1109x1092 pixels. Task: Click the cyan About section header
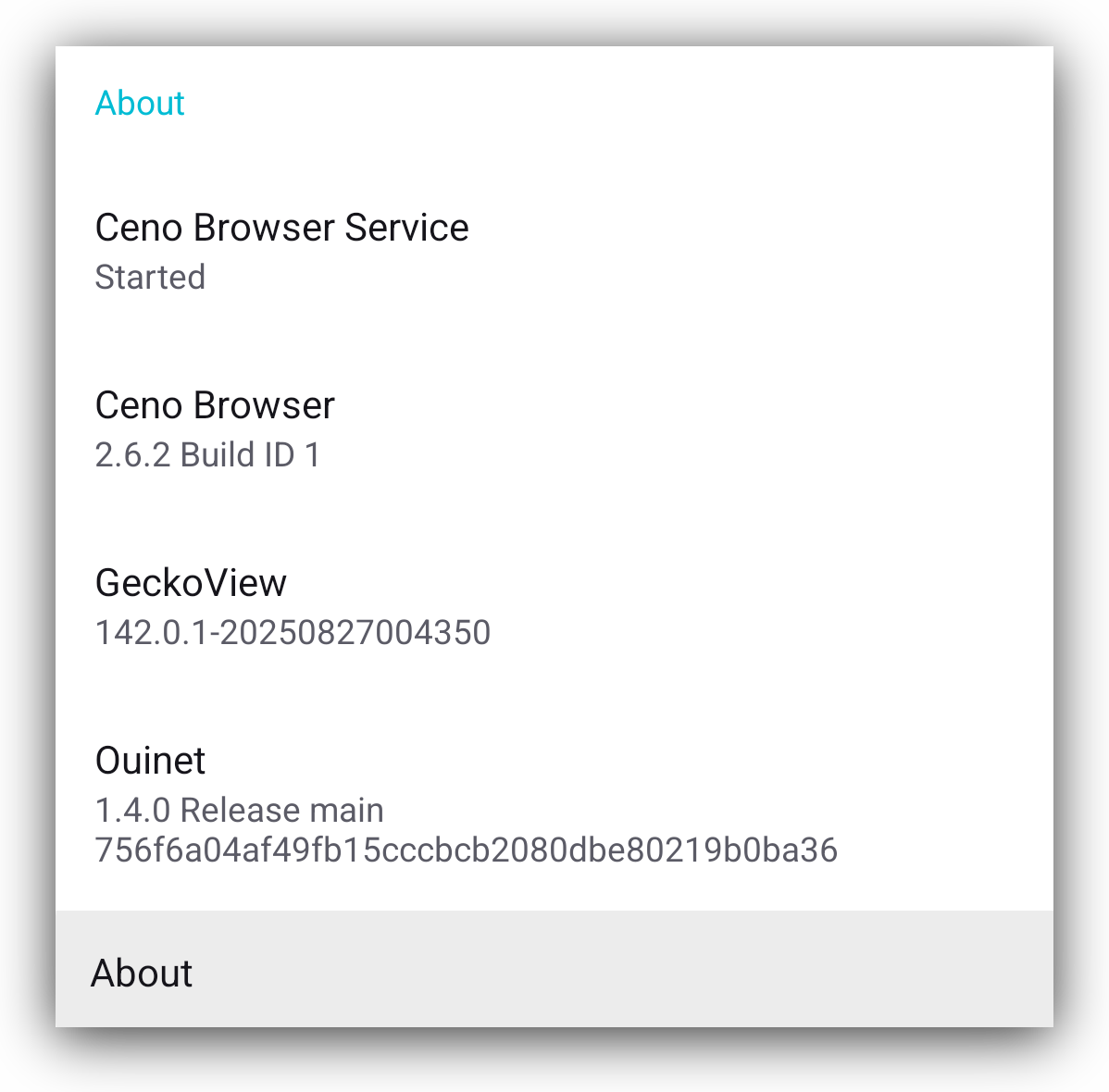tap(140, 103)
